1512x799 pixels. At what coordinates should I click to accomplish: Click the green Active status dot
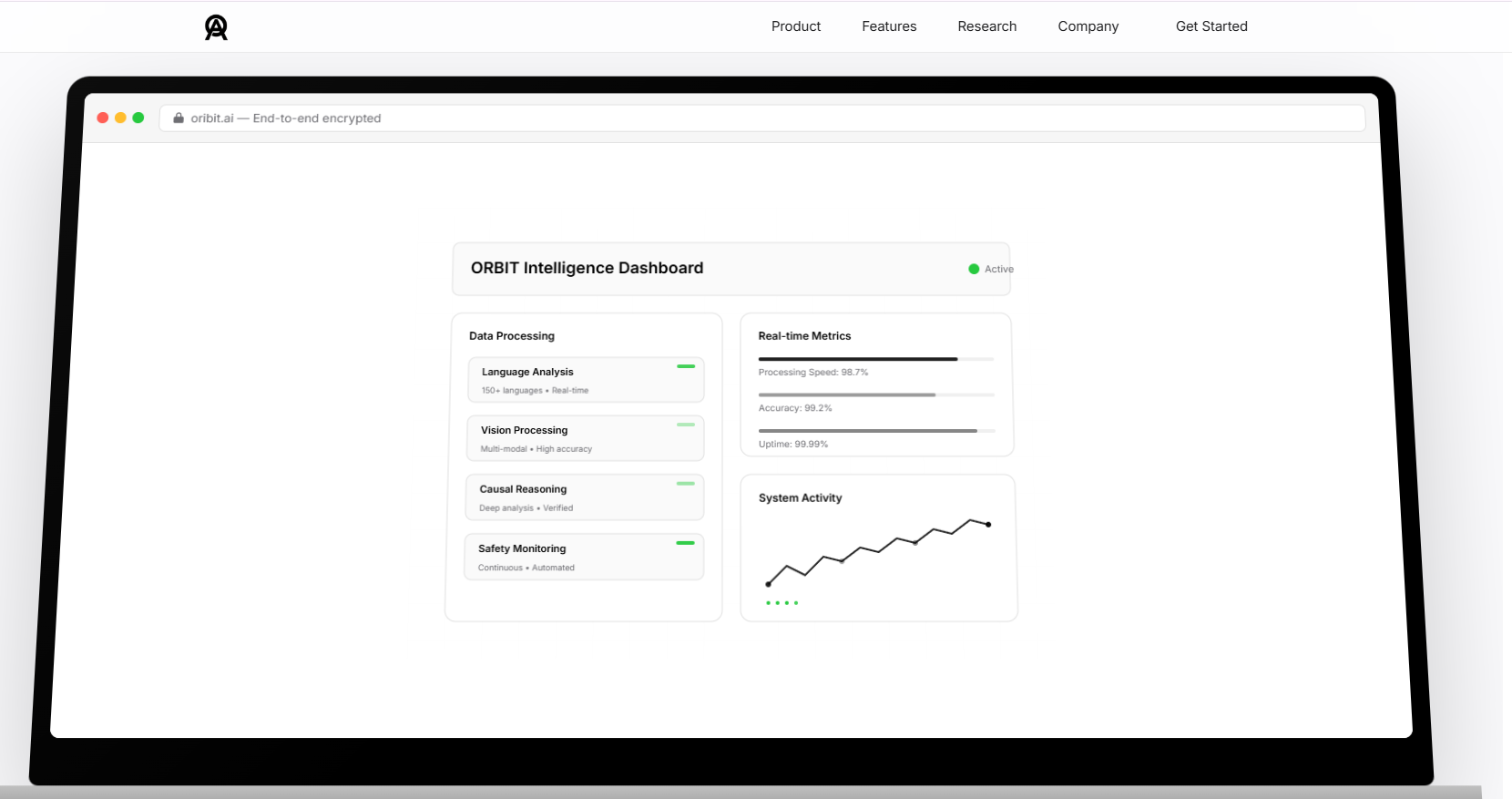974,269
